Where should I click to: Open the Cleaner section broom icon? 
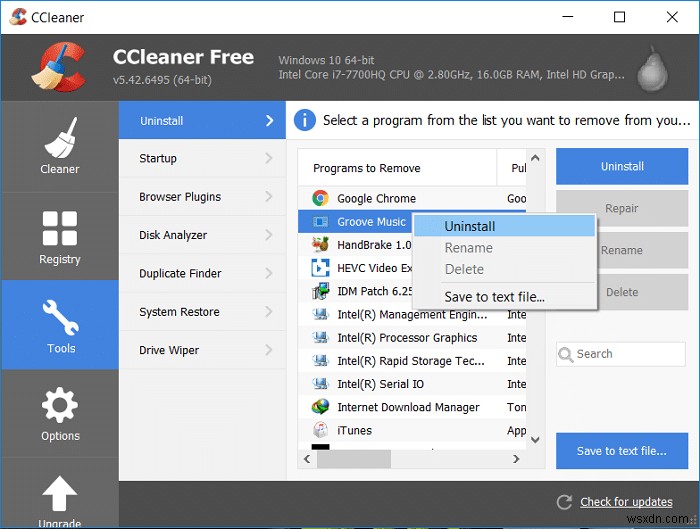coord(60,137)
